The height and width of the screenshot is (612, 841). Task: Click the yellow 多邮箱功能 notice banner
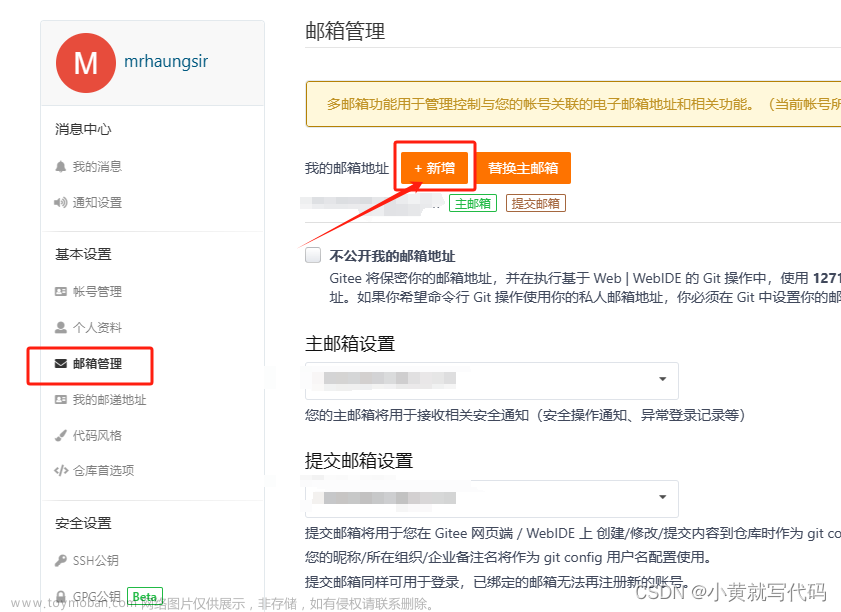coord(573,104)
